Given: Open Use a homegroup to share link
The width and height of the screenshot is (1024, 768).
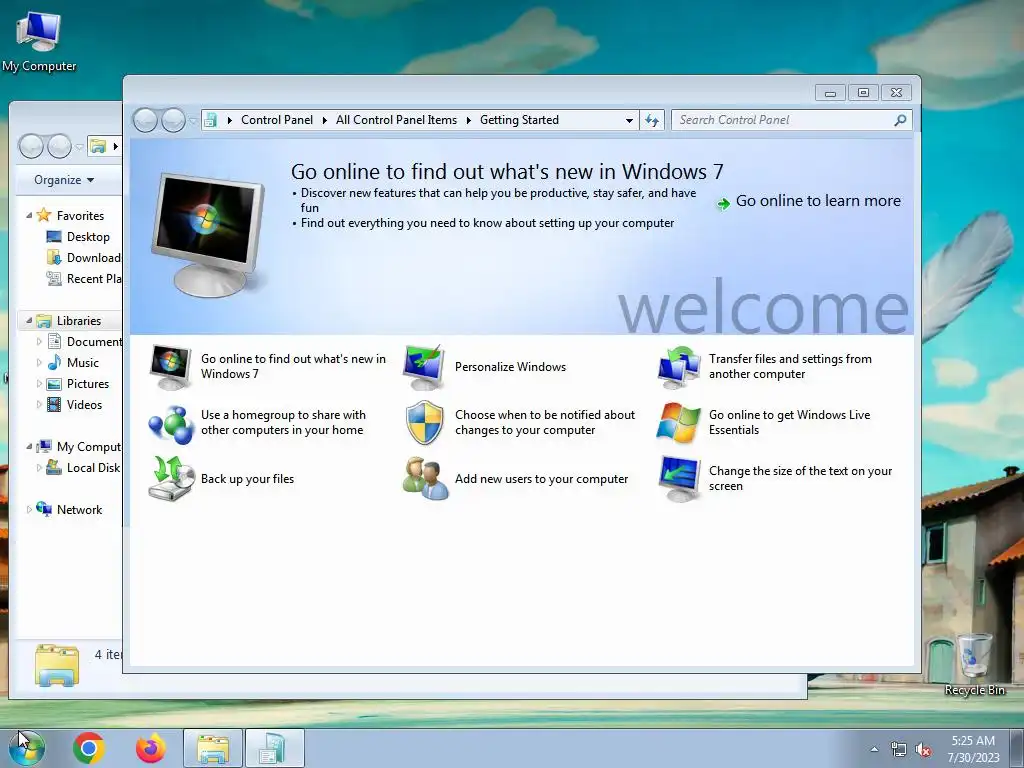Looking at the screenshot, I should point(283,423).
